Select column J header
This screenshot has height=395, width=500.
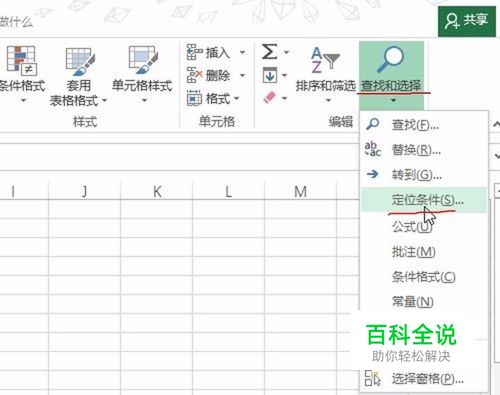click(84, 192)
